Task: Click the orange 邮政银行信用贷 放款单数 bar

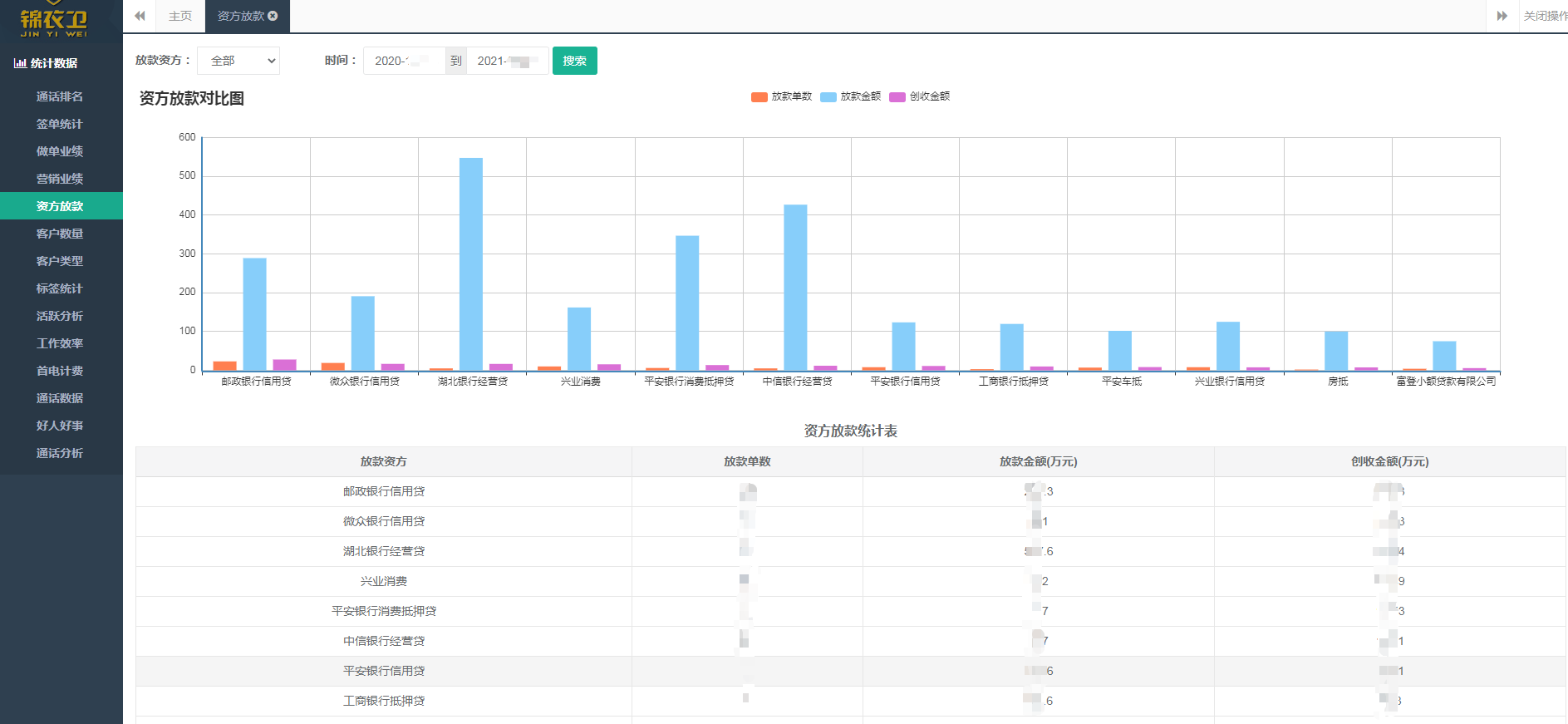Action: (x=225, y=366)
